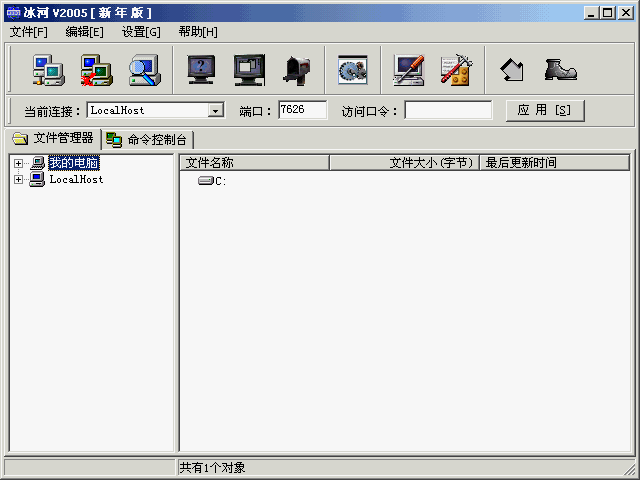Click the tools and bricks icon
The height and width of the screenshot is (480, 640).
click(456, 69)
